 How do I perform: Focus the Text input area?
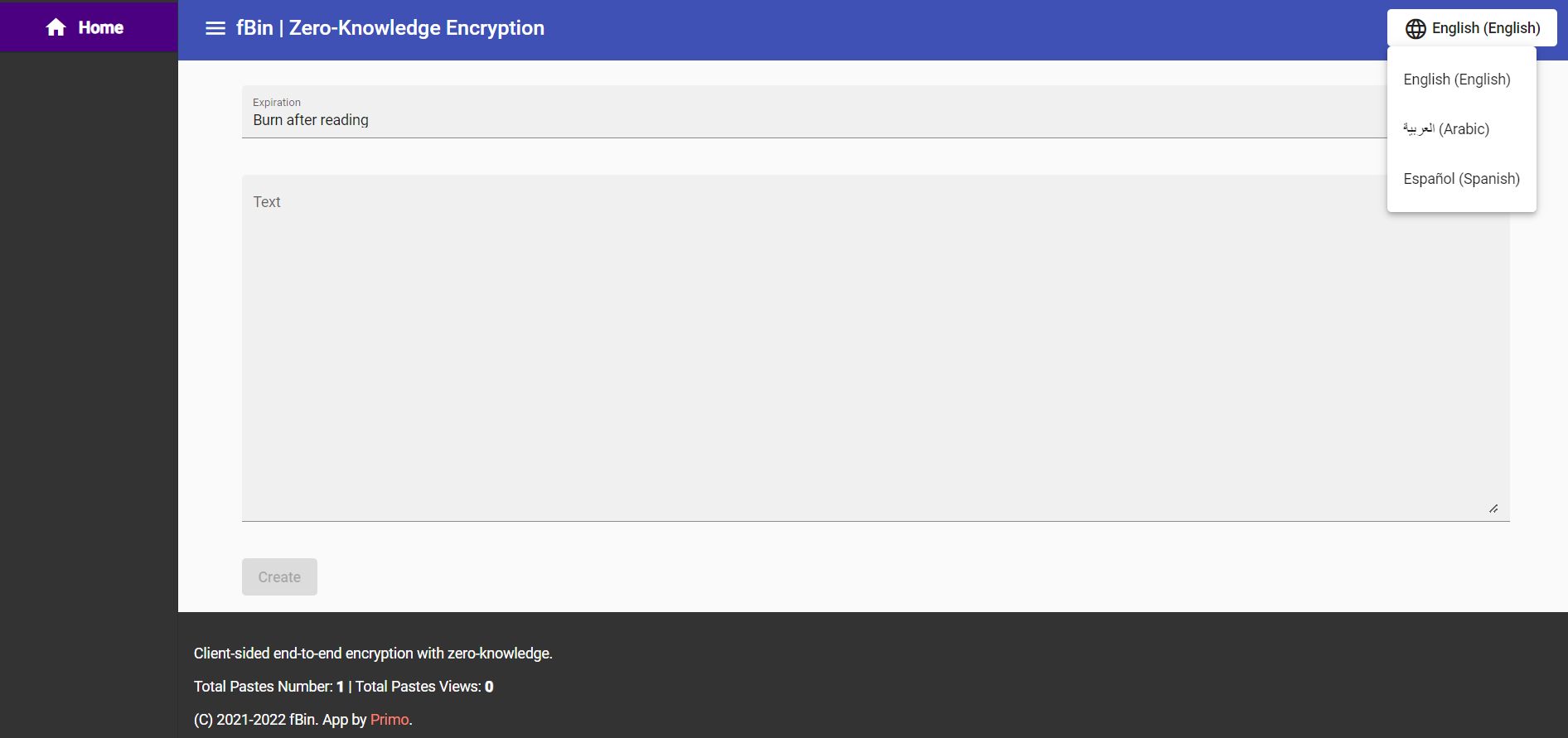[875, 348]
